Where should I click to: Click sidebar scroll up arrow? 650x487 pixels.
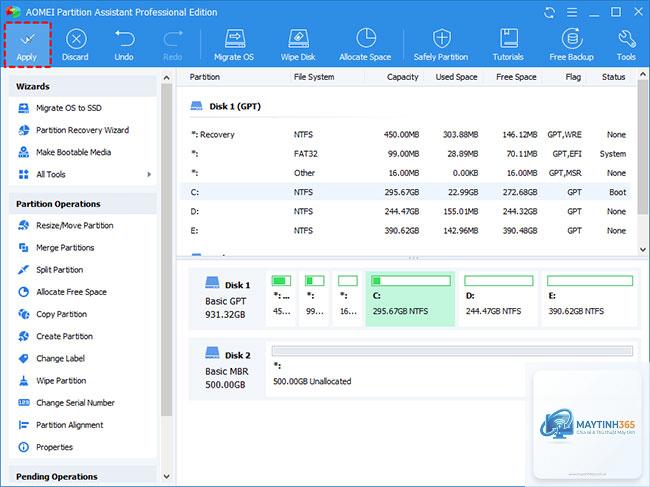(166, 78)
